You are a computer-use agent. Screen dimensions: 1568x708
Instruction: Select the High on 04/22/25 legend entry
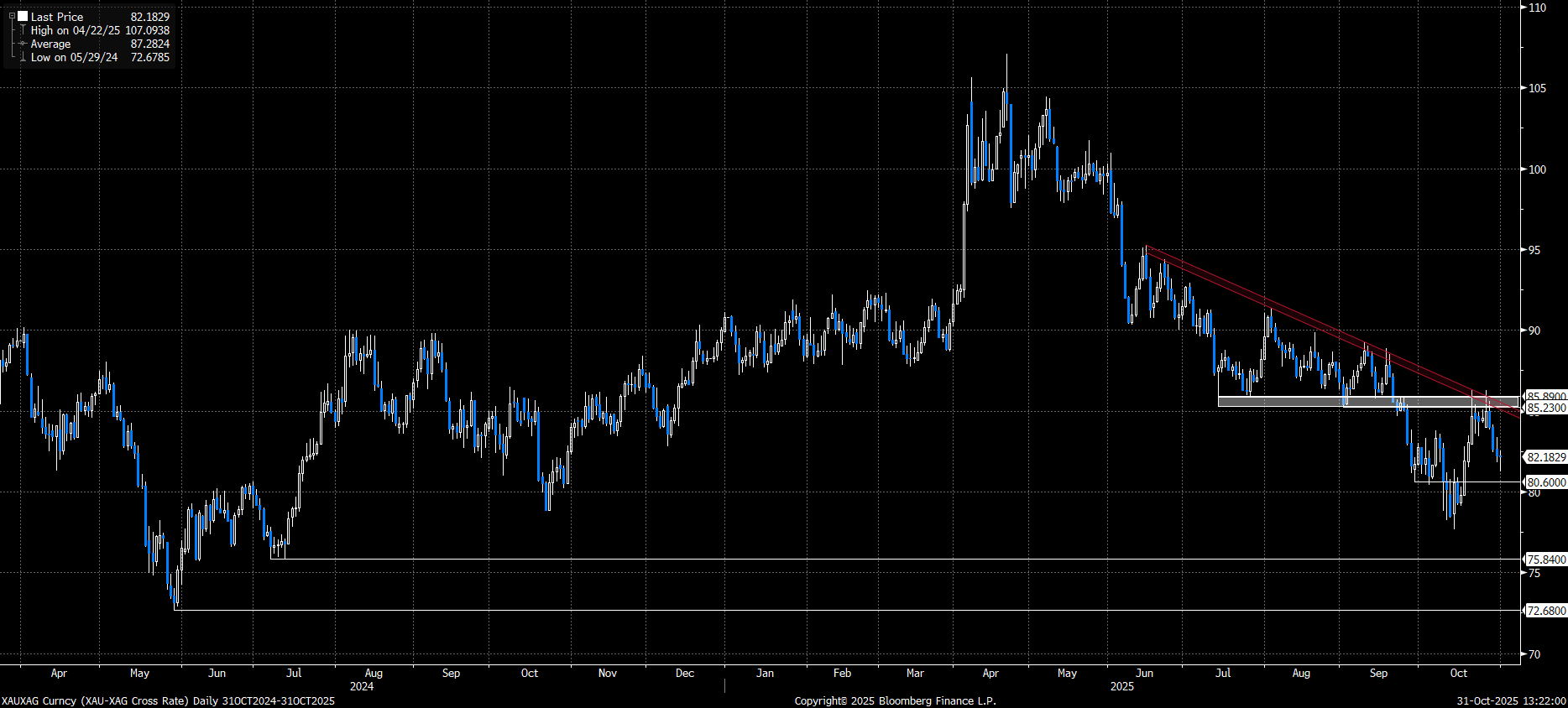pyautogui.click(x=76, y=30)
